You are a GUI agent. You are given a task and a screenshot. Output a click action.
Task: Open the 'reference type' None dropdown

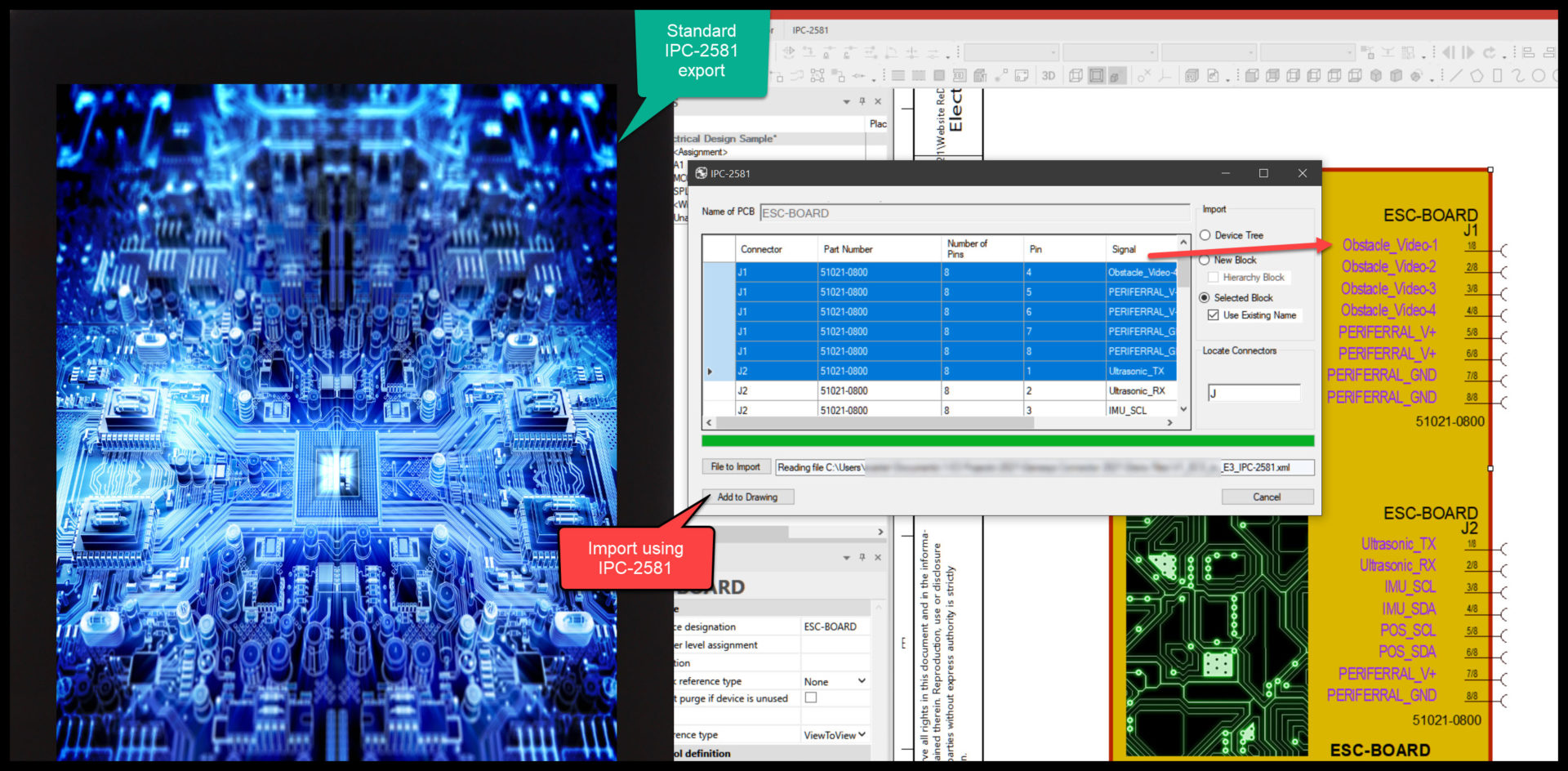[835, 680]
